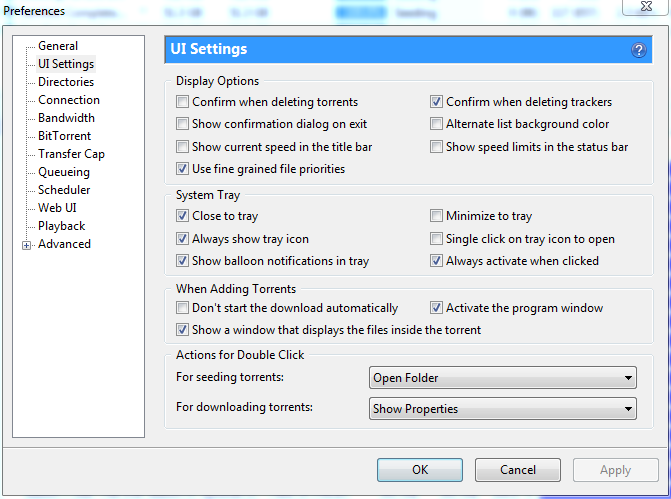Open the Bandwidth settings page

point(66,118)
